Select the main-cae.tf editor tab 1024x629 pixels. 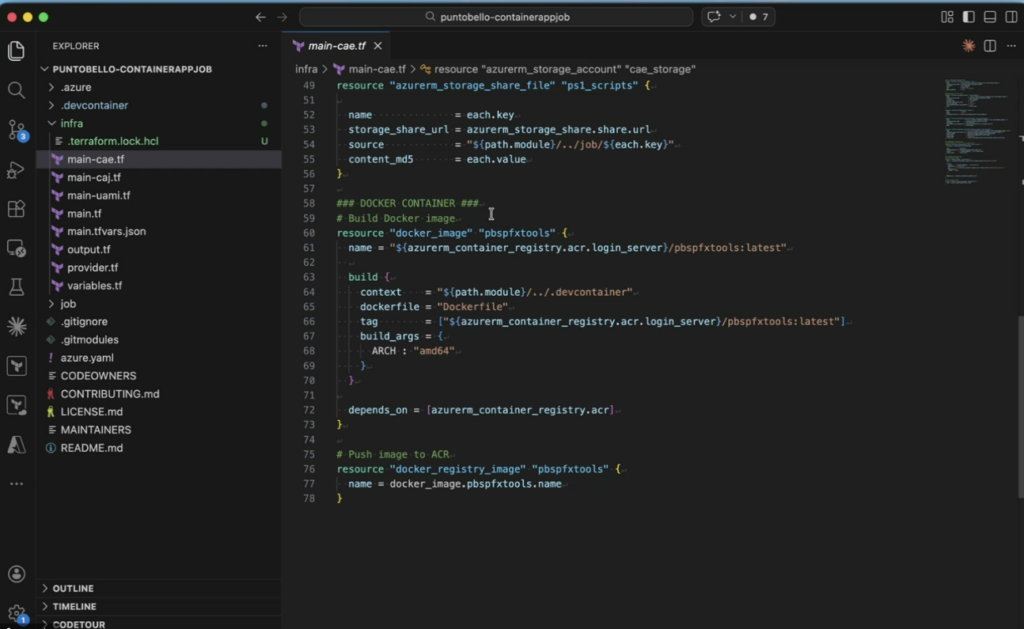point(336,46)
